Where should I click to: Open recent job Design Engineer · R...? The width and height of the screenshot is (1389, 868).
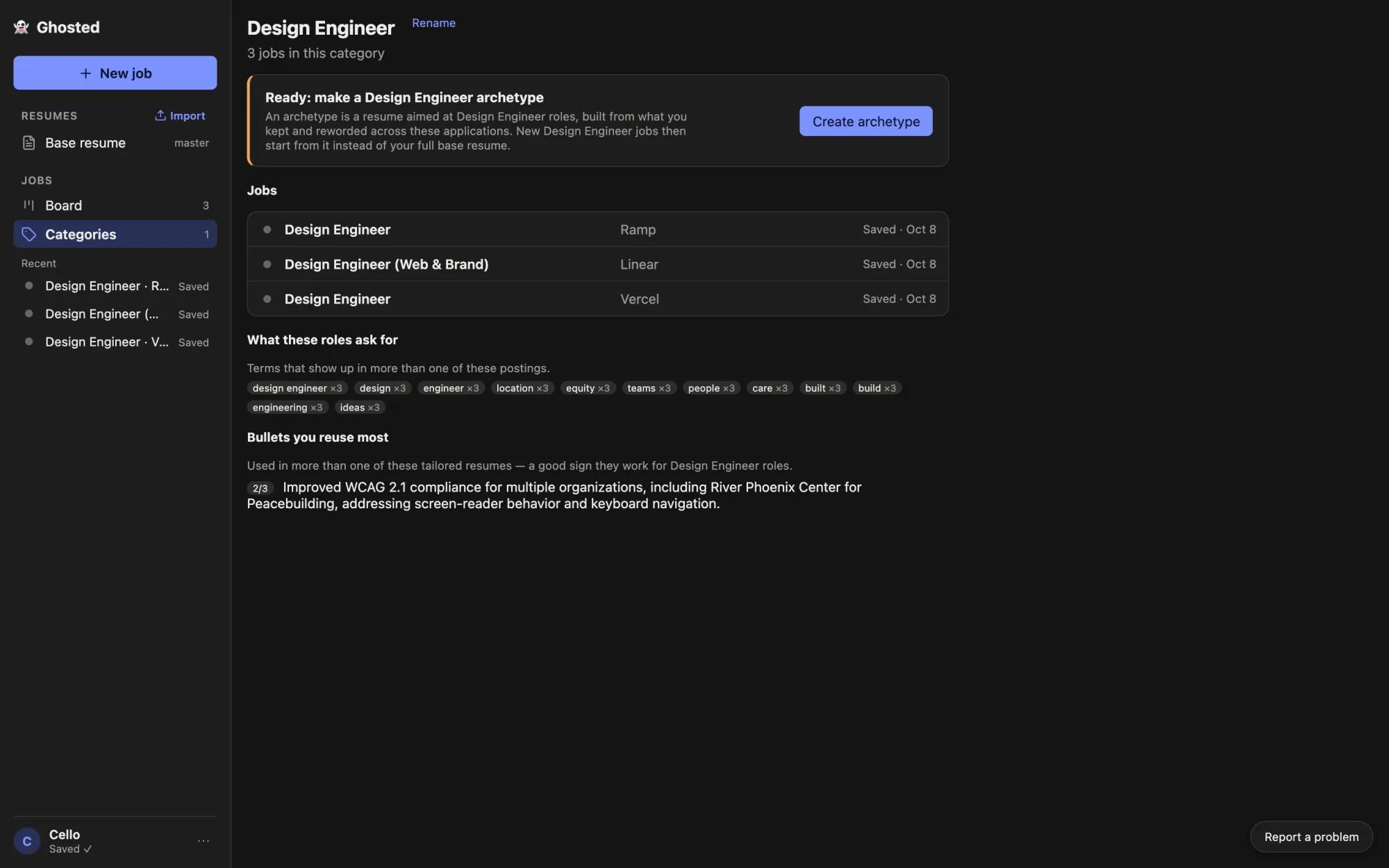coord(115,286)
